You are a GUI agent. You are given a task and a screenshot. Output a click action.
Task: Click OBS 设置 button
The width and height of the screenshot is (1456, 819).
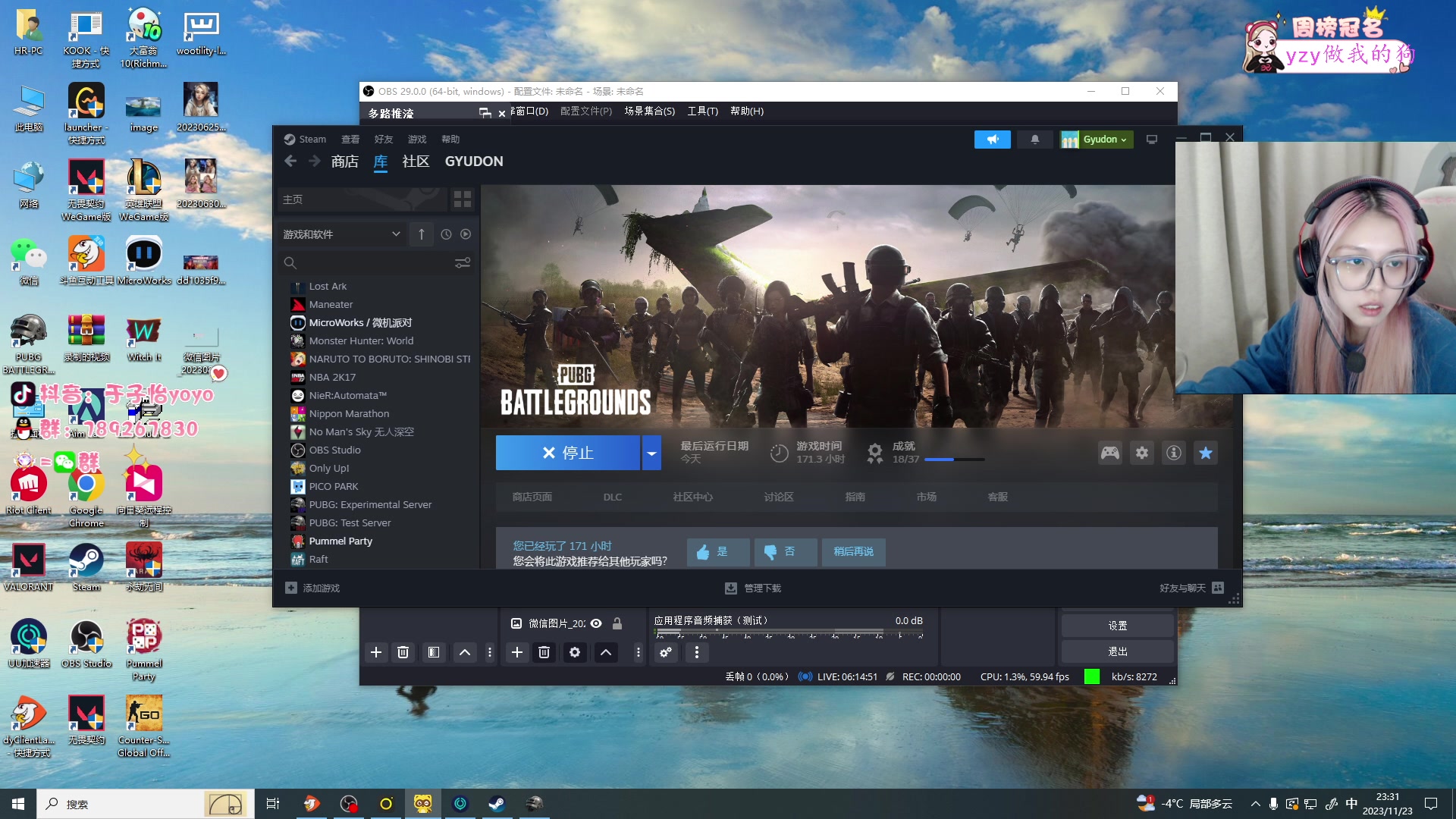1118,626
